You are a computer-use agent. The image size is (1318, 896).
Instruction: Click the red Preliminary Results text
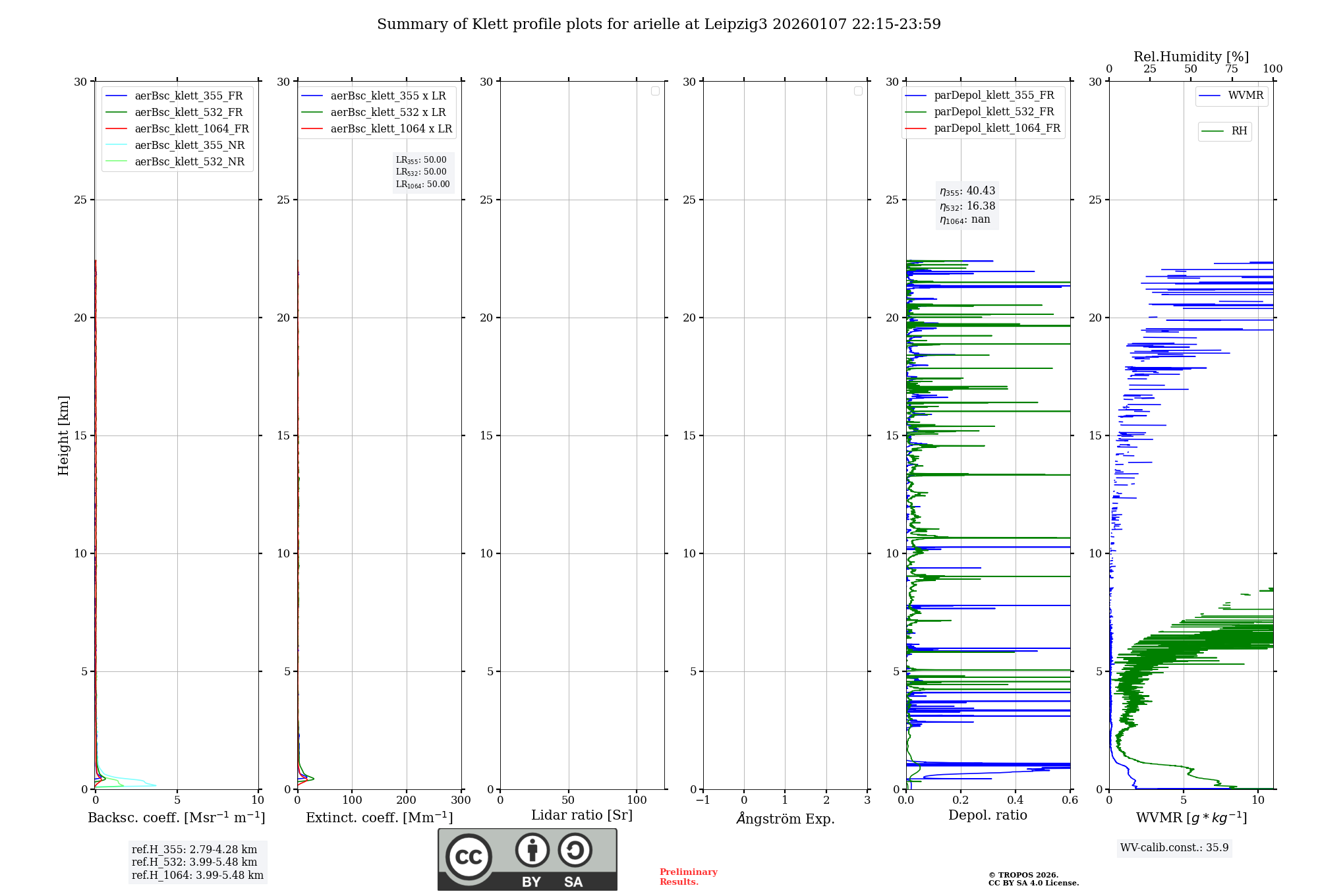coord(688,877)
